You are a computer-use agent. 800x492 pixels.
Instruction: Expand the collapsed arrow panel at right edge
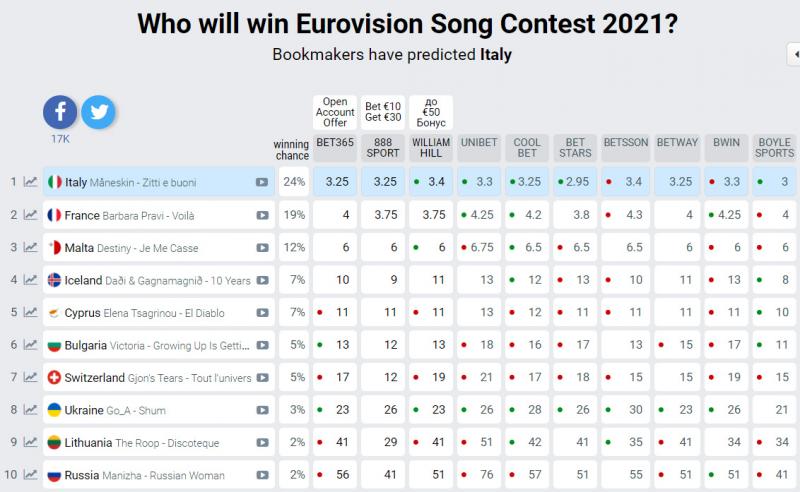794,54
